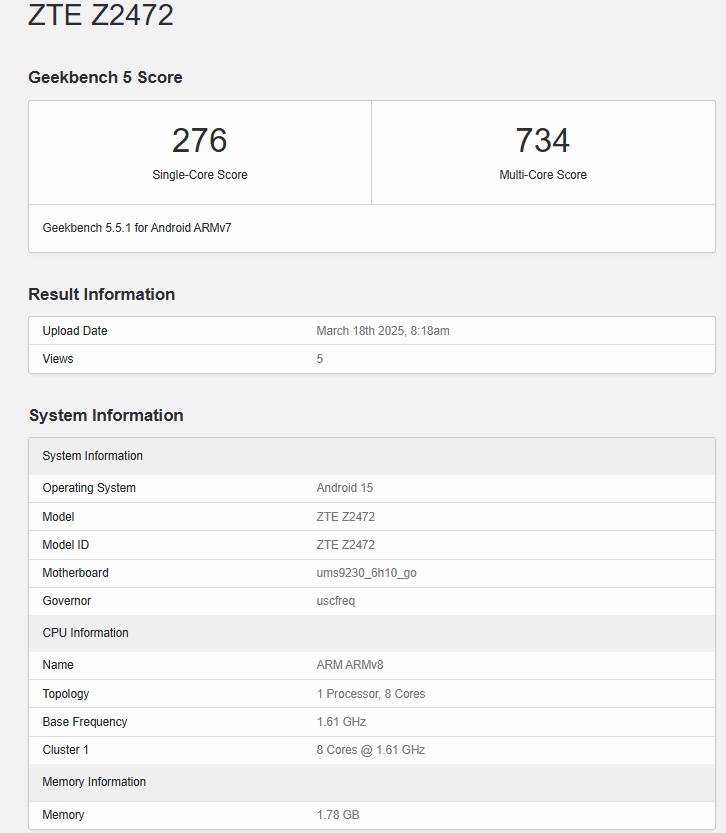Viewport: 726px width, 833px height.
Task: Click the Name row label
Action: pyautogui.click(x=58, y=665)
